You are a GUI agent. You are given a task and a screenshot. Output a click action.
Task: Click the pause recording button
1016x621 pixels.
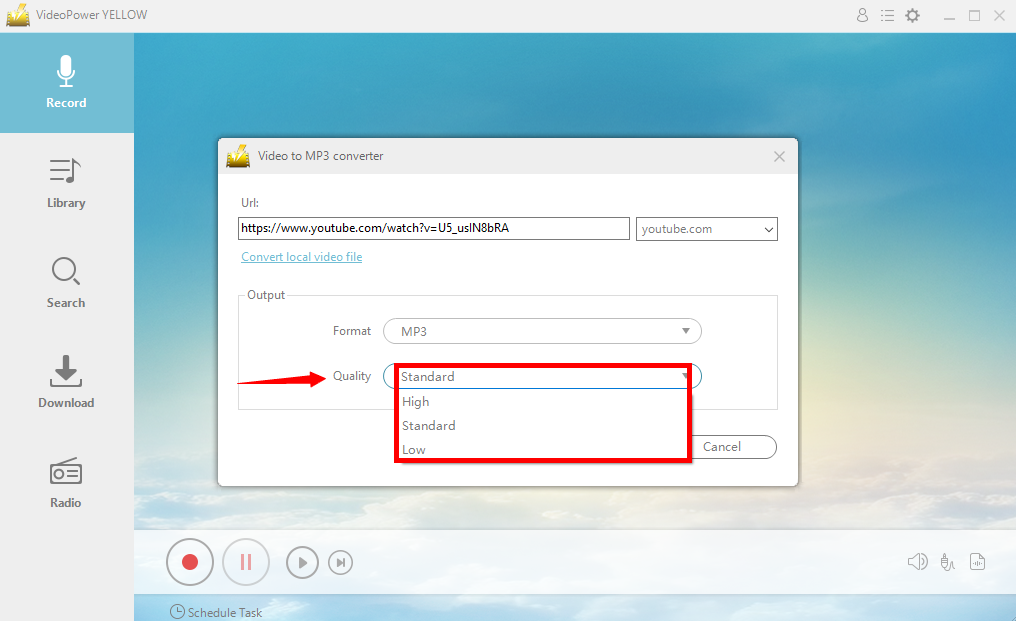point(246,562)
